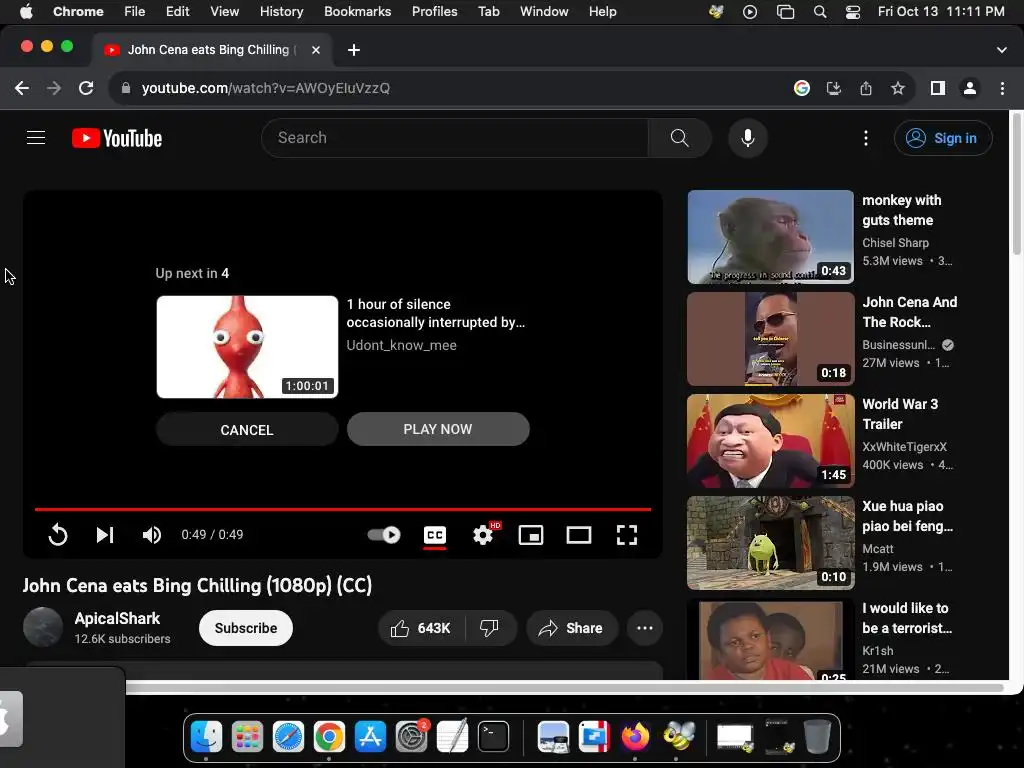Share the video

point(571,628)
